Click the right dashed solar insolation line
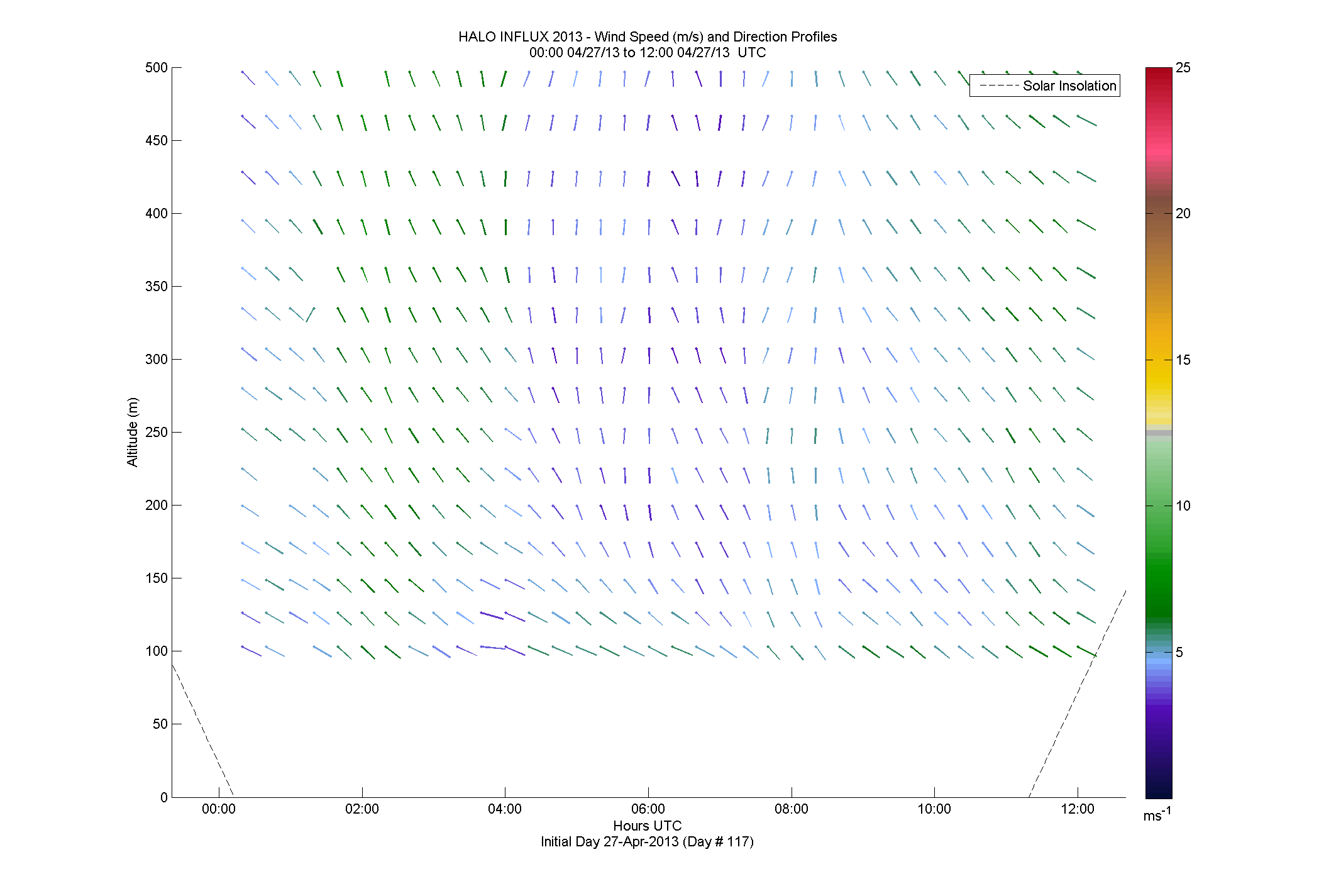The width and height of the screenshot is (1319, 896). pos(1077,694)
